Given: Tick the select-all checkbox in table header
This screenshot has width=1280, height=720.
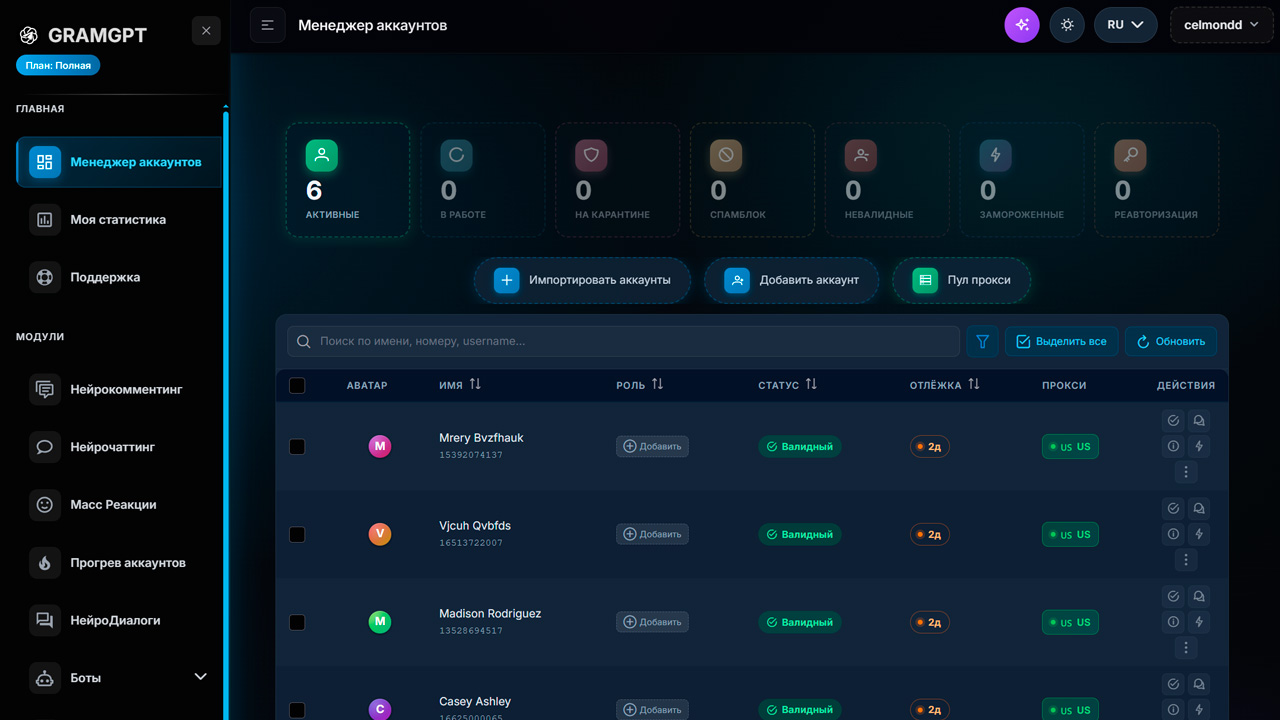Looking at the screenshot, I should point(297,385).
